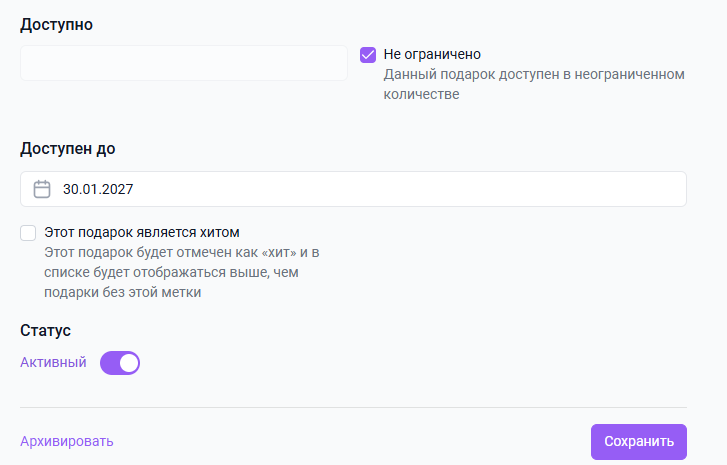Image resolution: width=727 pixels, height=465 pixels.
Task: Click the white knob of the status switch
Action: coord(128,363)
